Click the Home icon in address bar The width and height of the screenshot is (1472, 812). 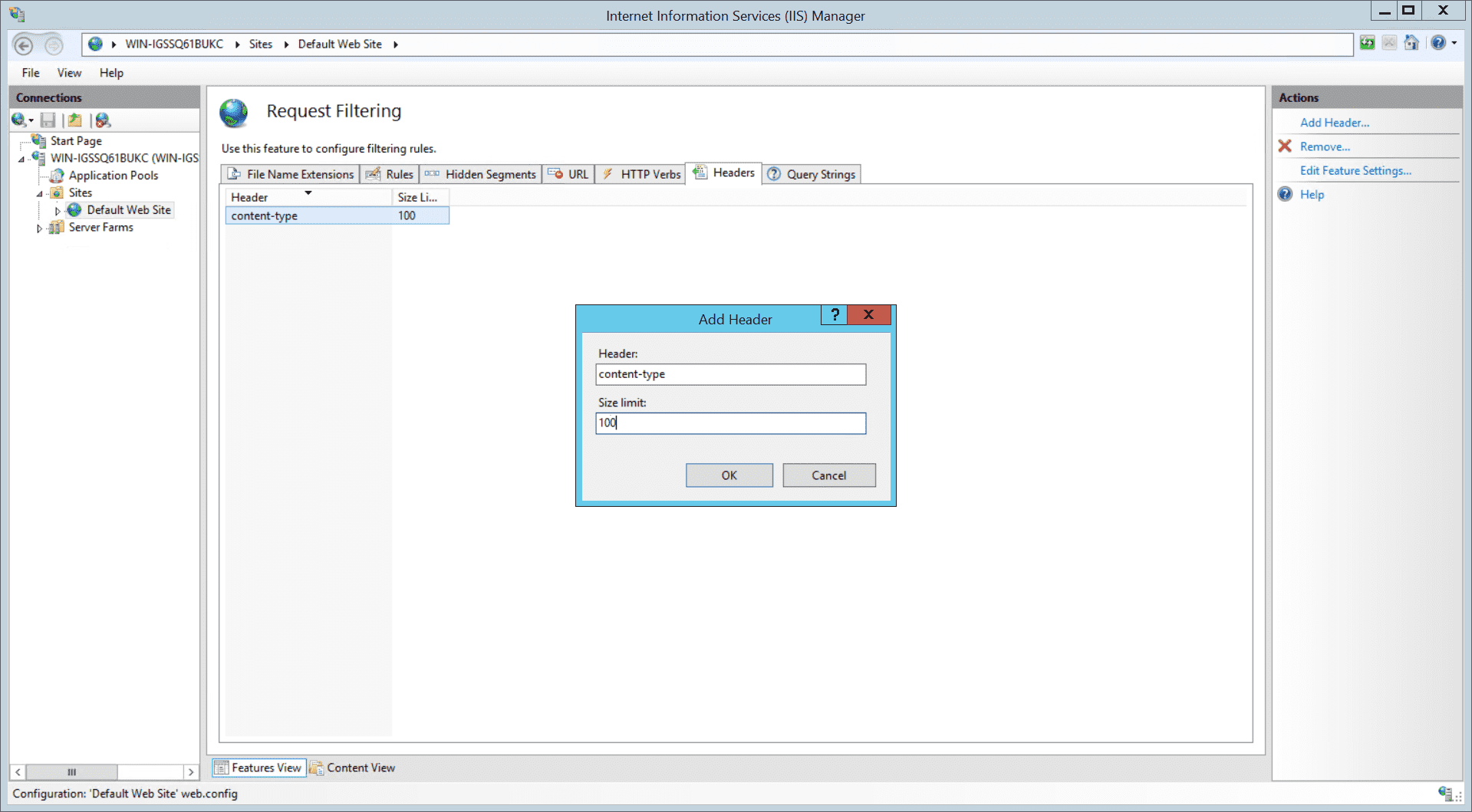(1411, 43)
